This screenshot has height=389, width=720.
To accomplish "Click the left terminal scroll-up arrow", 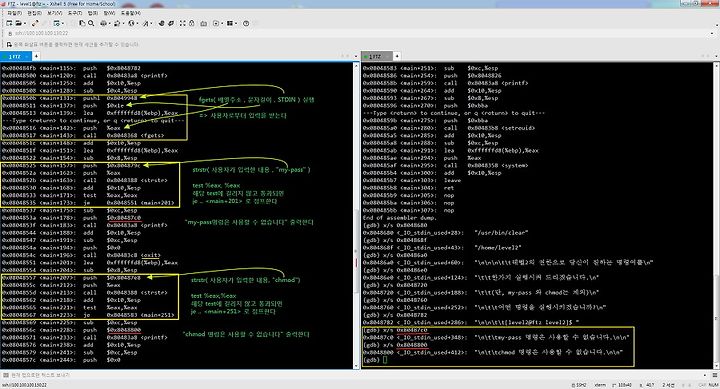I will (356, 65).
